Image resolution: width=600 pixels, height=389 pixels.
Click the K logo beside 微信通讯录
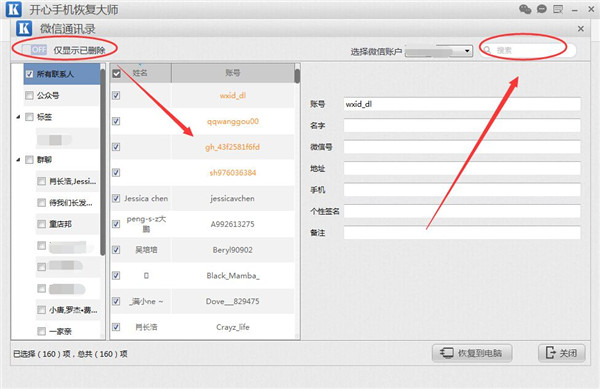coord(24,29)
